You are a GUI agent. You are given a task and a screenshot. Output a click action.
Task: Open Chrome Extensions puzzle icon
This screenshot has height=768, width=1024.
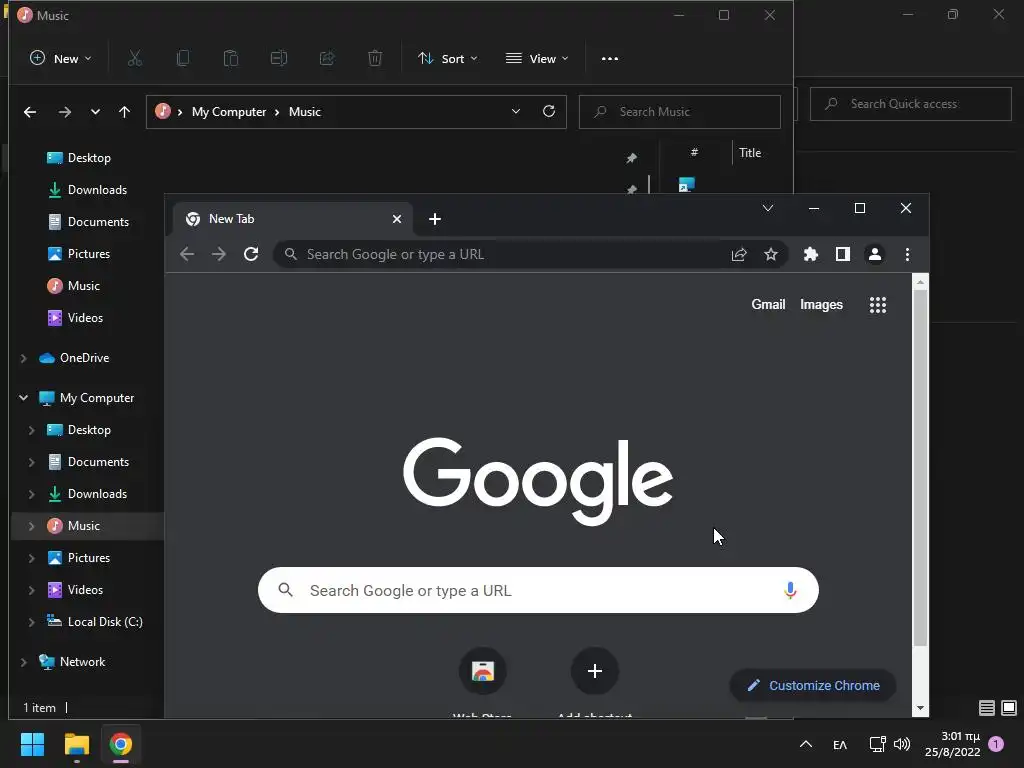coord(810,255)
